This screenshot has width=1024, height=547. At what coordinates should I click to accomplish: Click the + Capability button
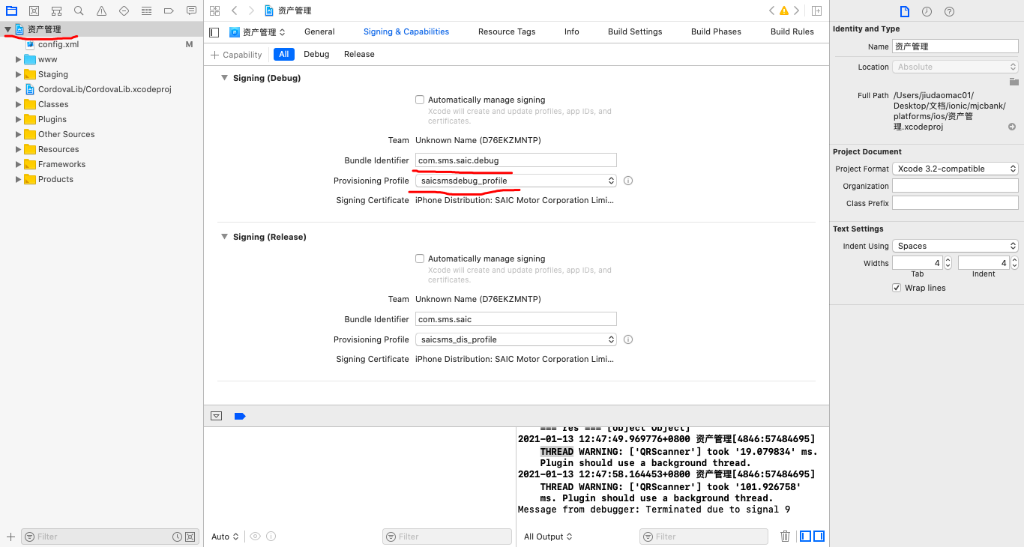[236, 55]
